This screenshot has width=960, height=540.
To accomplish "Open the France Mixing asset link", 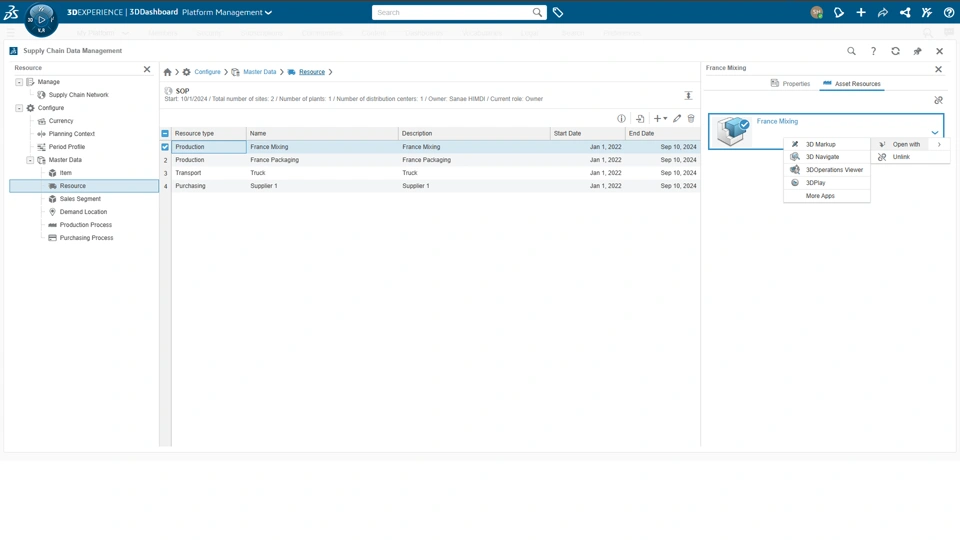I will (x=777, y=121).
